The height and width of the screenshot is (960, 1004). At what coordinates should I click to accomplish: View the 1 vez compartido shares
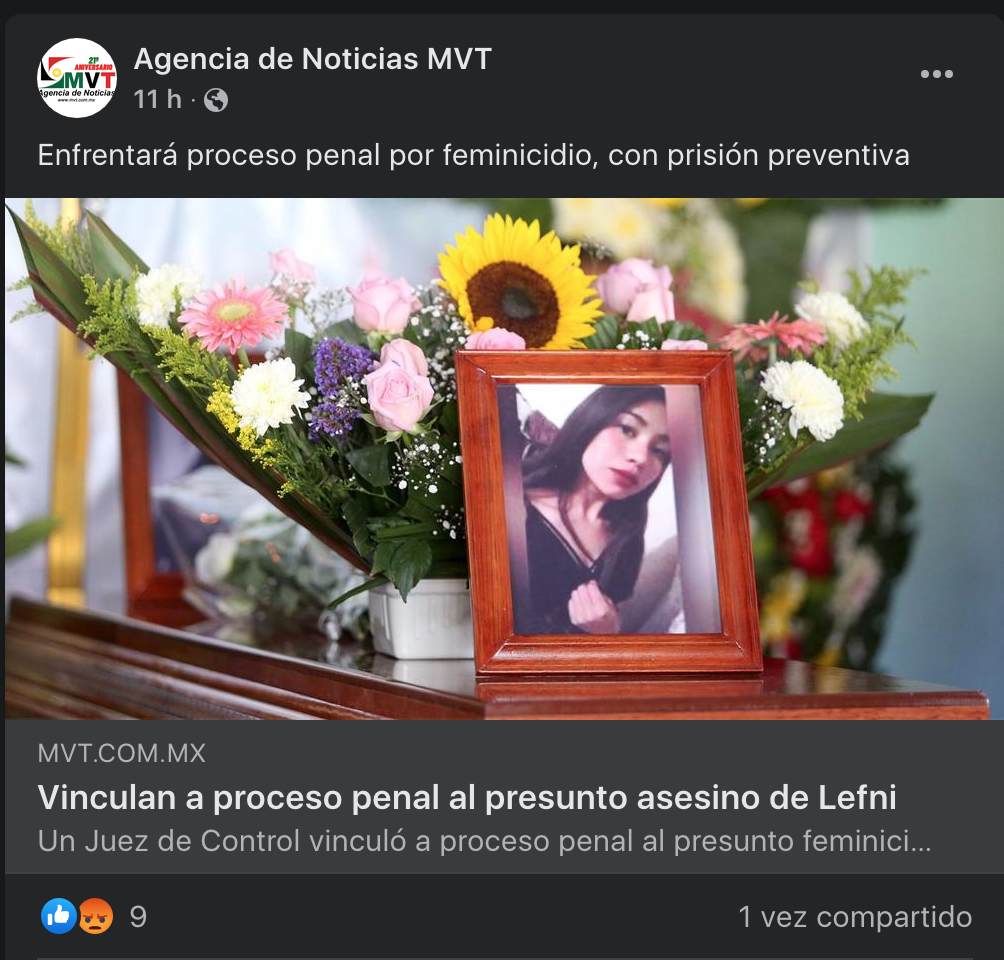point(855,917)
